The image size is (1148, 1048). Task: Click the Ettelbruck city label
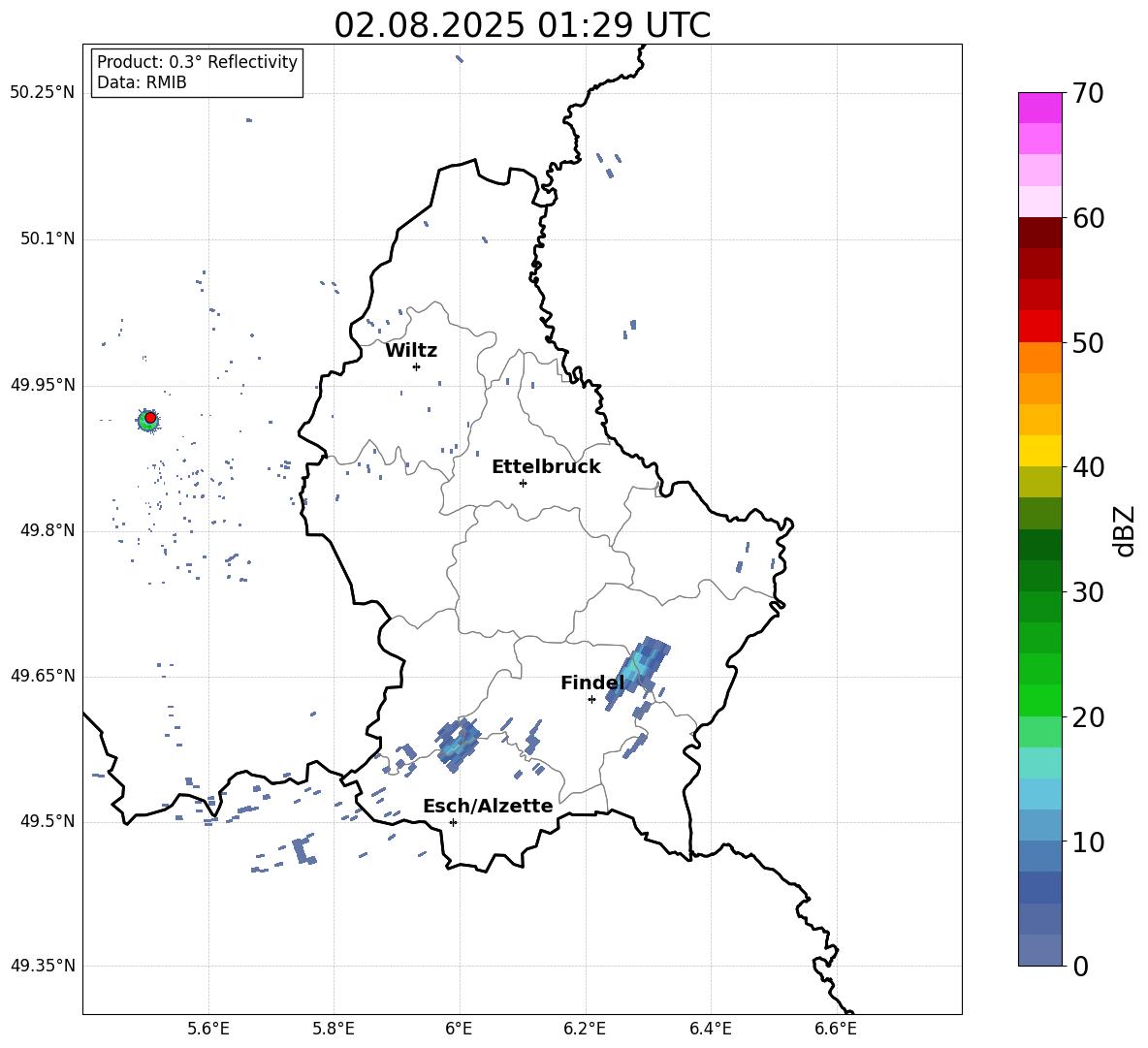(546, 467)
